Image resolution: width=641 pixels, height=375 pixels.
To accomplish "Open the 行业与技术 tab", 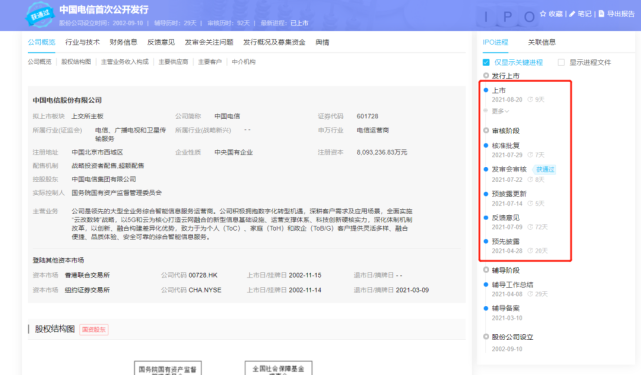I will click(x=82, y=42).
